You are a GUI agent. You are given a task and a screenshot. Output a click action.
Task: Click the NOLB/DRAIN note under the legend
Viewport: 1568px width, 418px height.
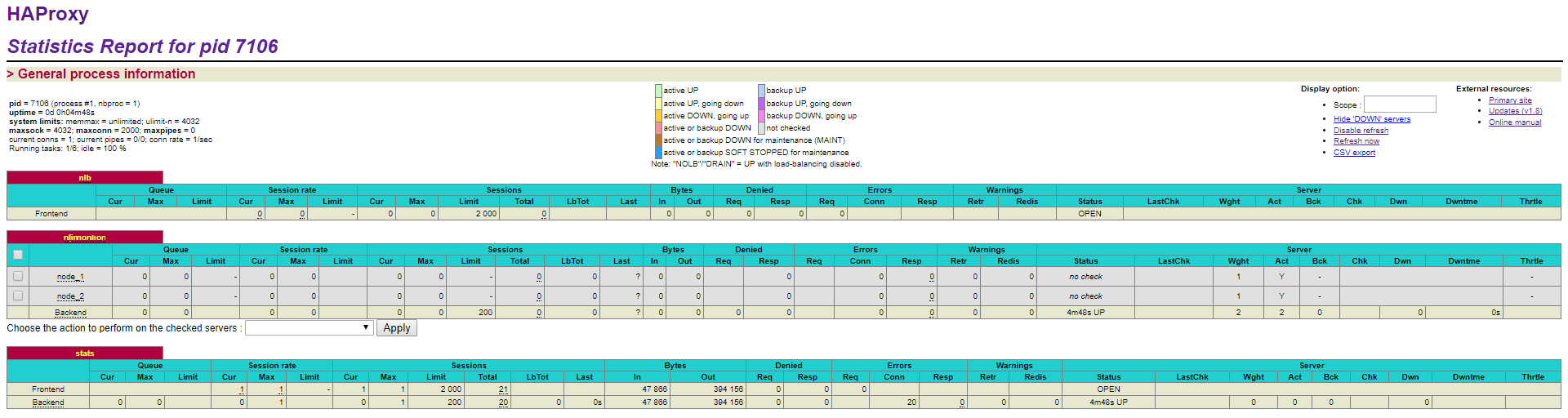point(756,164)
